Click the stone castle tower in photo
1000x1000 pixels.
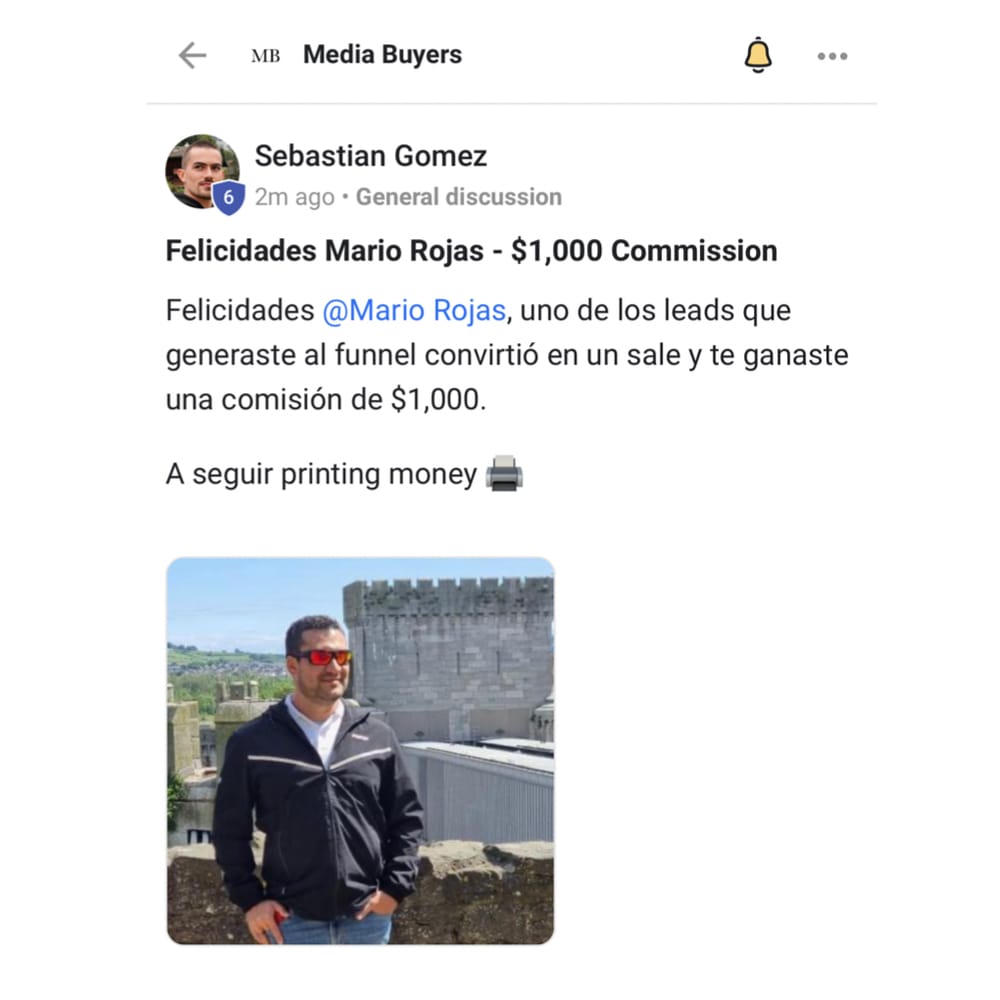point(448,657)
